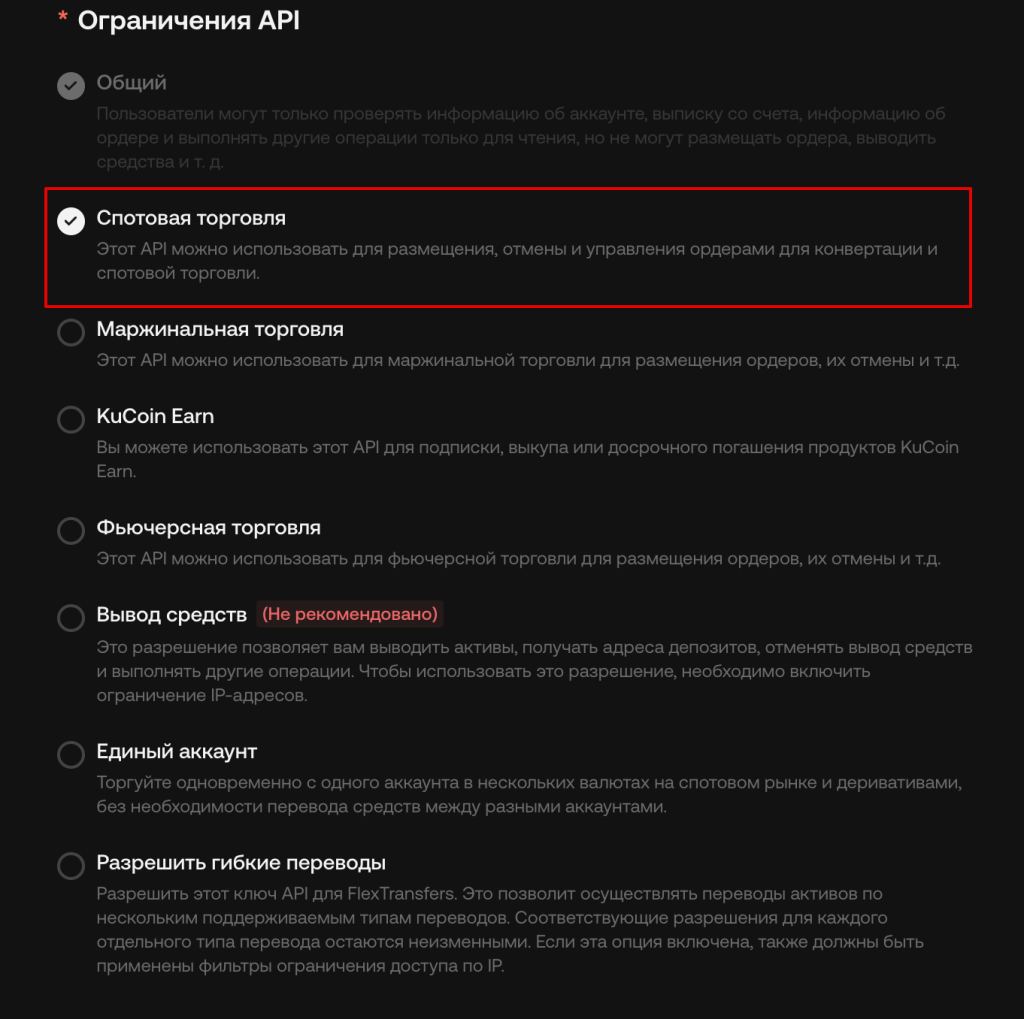This screenshot has height=1019, width=1024.
Task: Click the greyed-out Общий checkmark icon
Action: 71,86
